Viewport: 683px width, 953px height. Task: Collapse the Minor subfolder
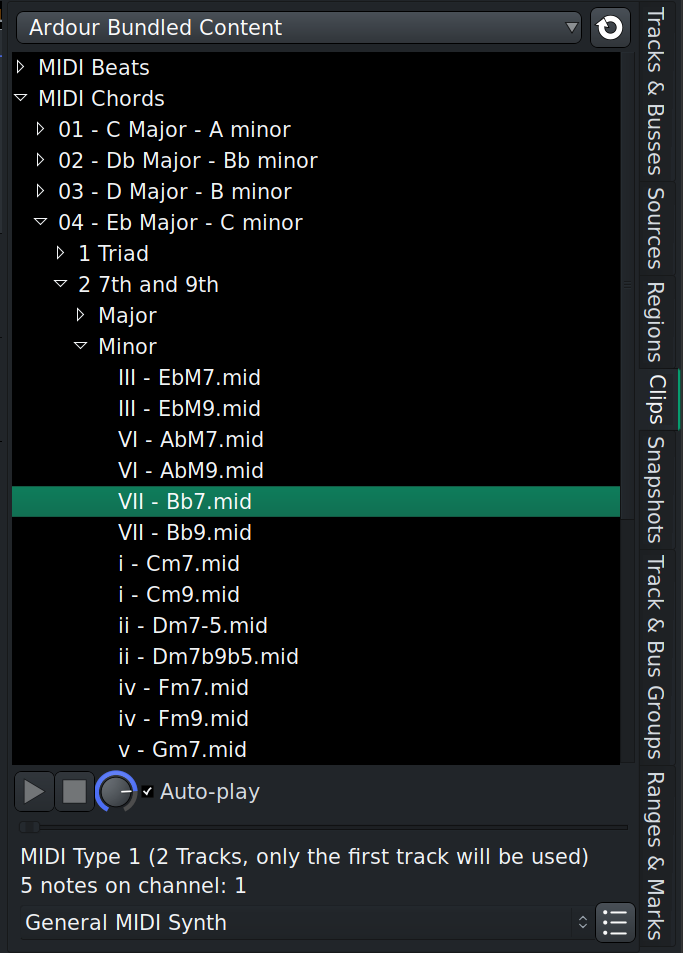81,345
